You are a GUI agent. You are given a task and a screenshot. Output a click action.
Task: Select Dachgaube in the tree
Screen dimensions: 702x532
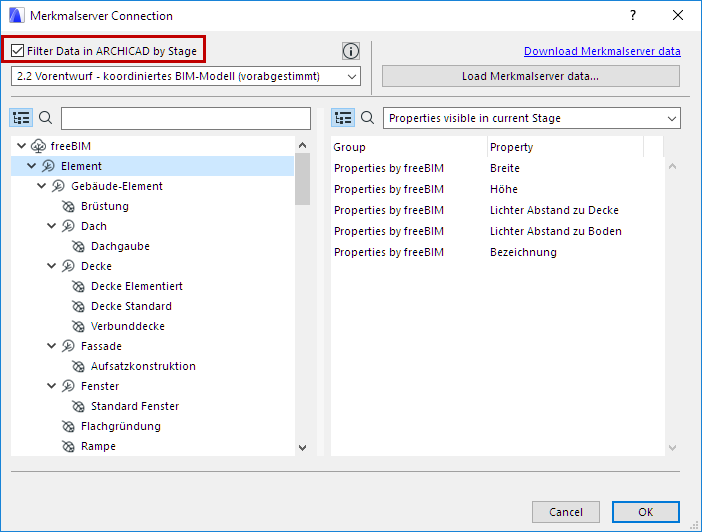[x=120, y=246]
